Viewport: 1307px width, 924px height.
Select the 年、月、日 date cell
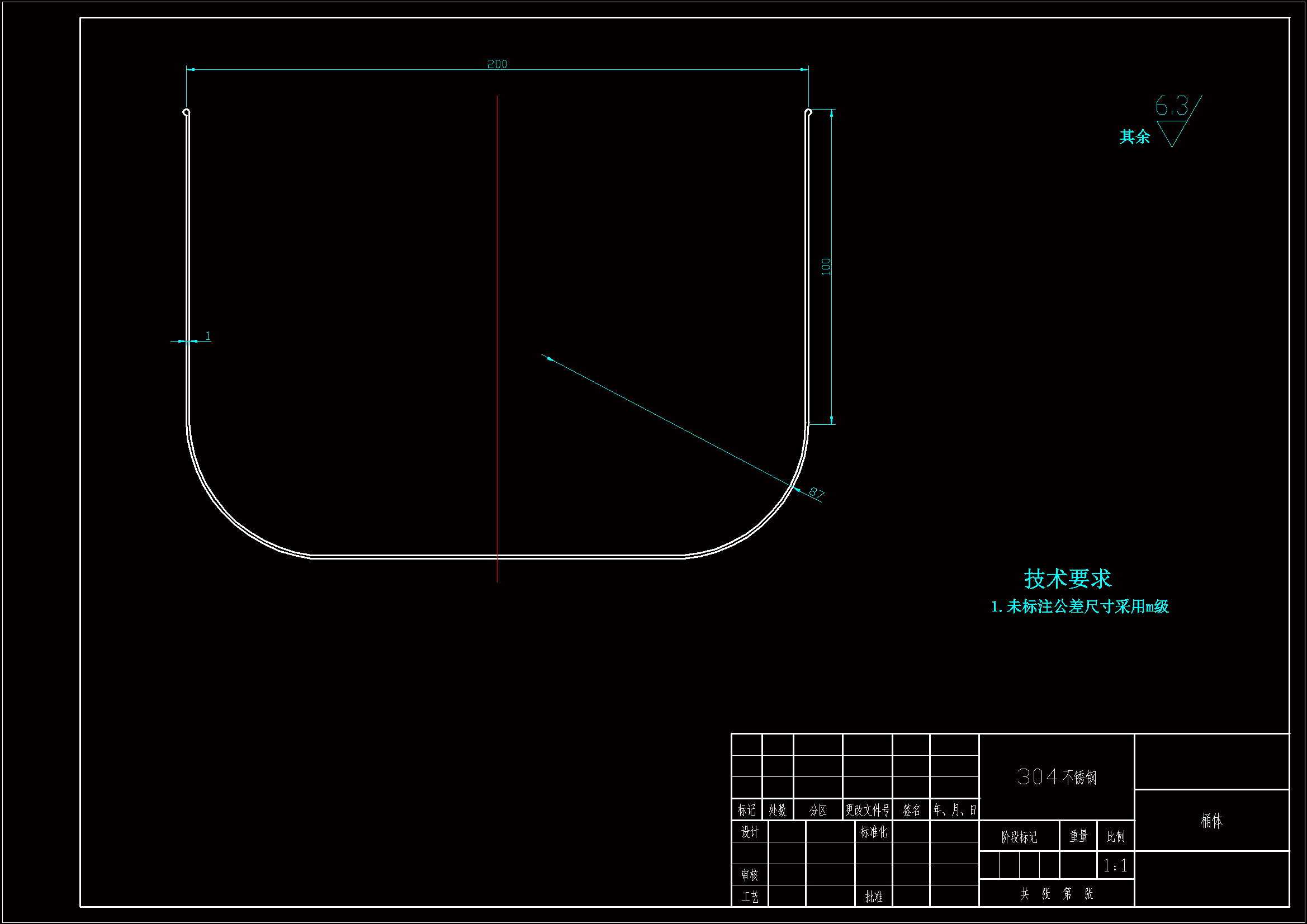(x=955, y=810)
